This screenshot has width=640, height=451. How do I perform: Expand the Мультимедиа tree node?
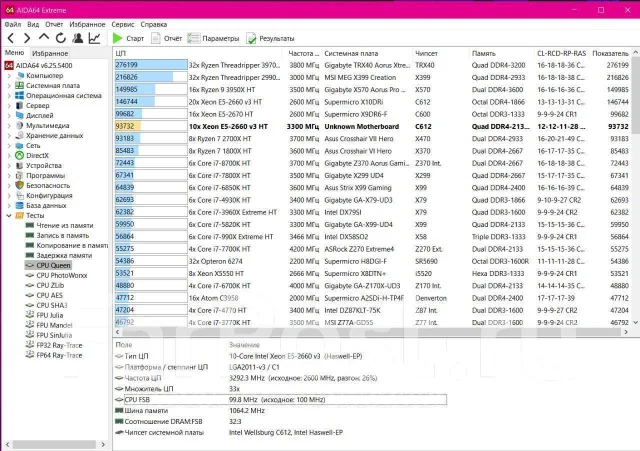pos(9,126)
